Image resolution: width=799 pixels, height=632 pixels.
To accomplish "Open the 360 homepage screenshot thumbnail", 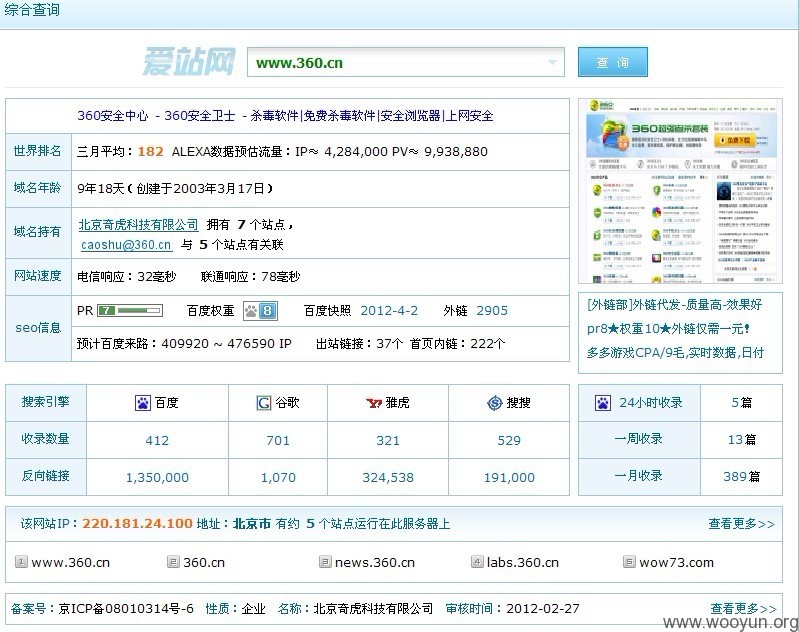I will (680, 191).
